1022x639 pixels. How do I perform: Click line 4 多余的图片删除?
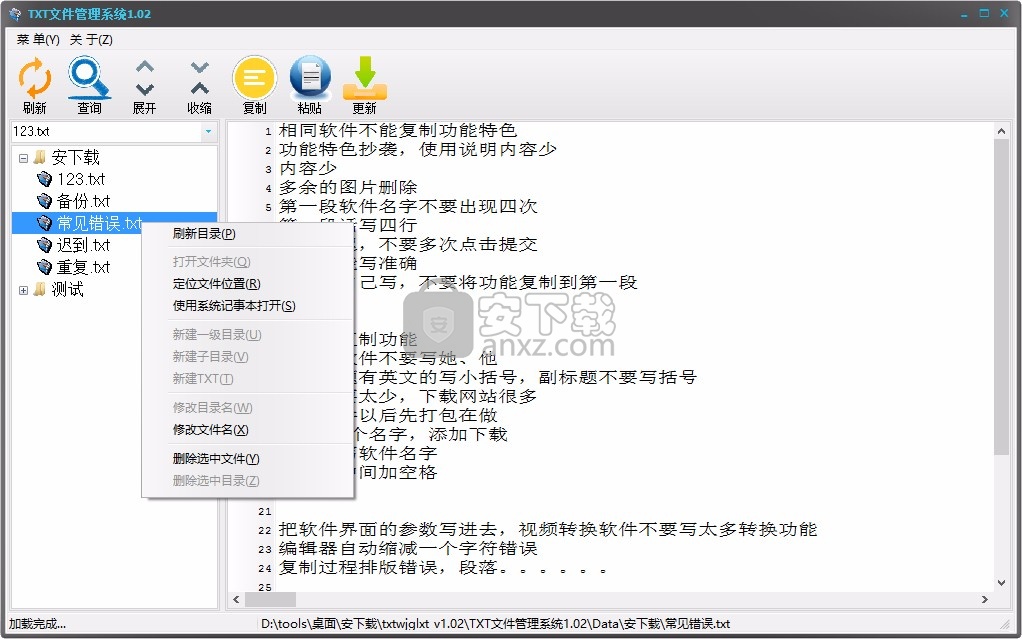(348, 188)
